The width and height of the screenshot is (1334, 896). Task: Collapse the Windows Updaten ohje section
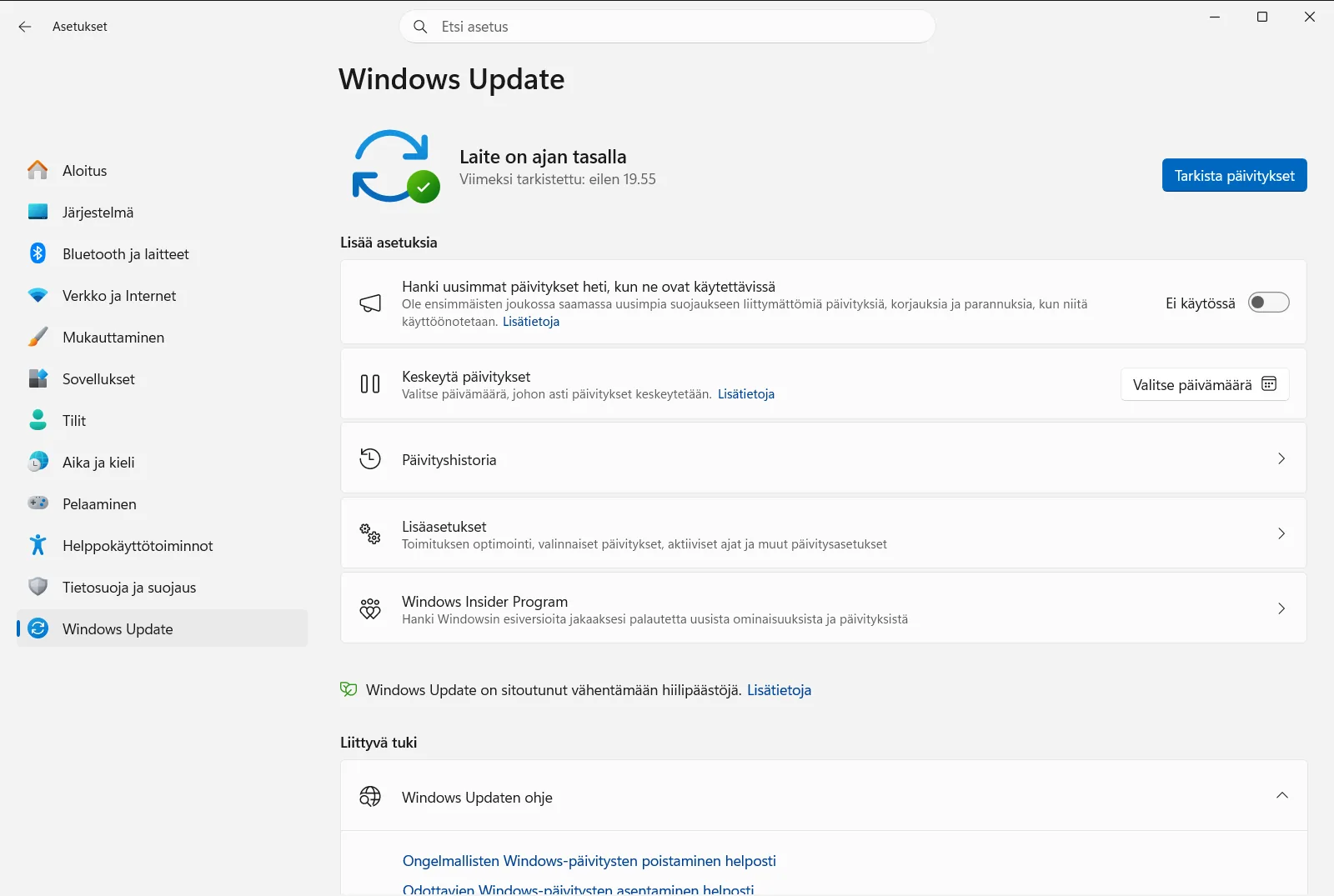(1282, 795)
